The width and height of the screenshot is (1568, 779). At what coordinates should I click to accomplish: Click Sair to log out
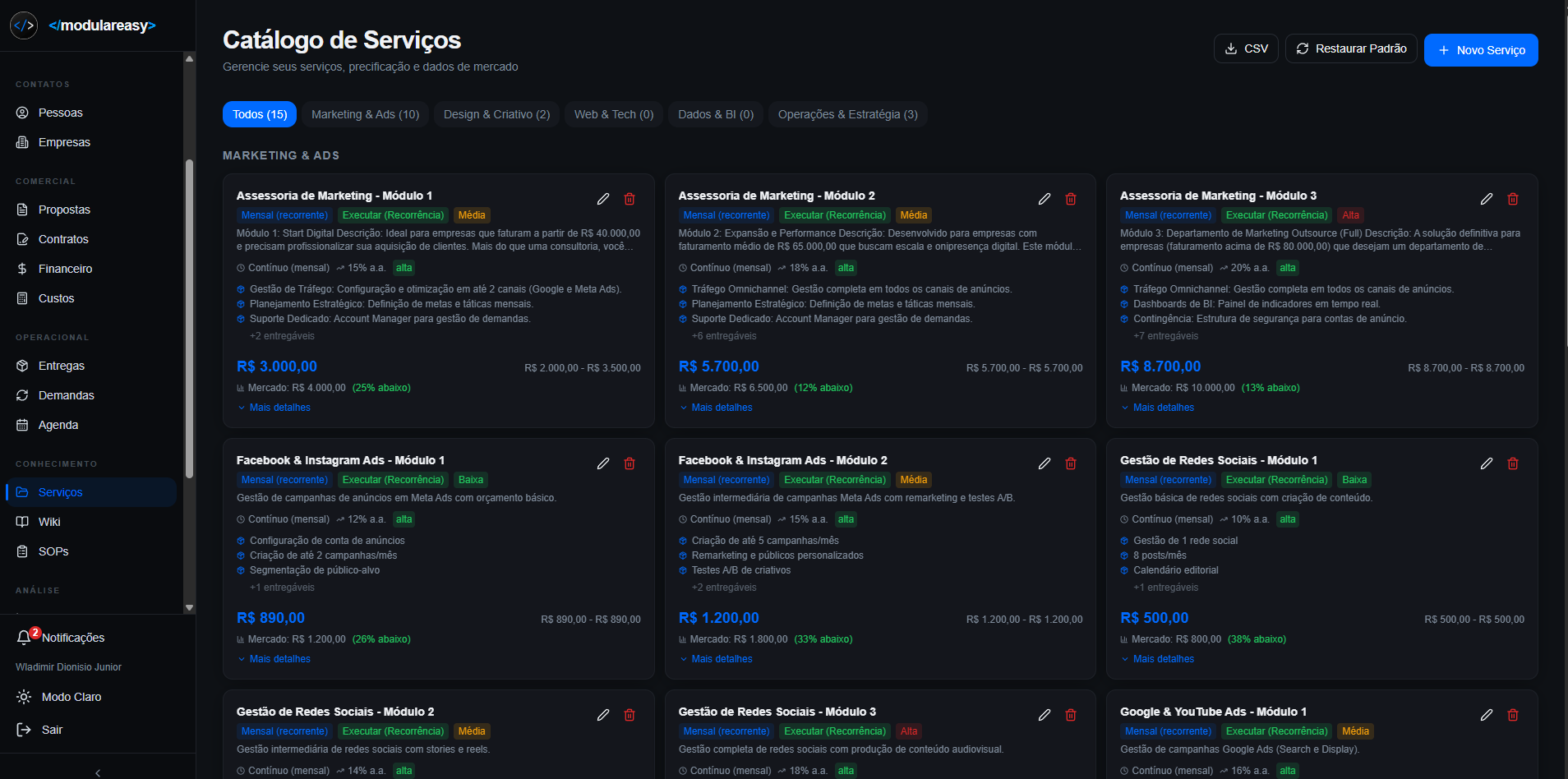click(53, 730)
